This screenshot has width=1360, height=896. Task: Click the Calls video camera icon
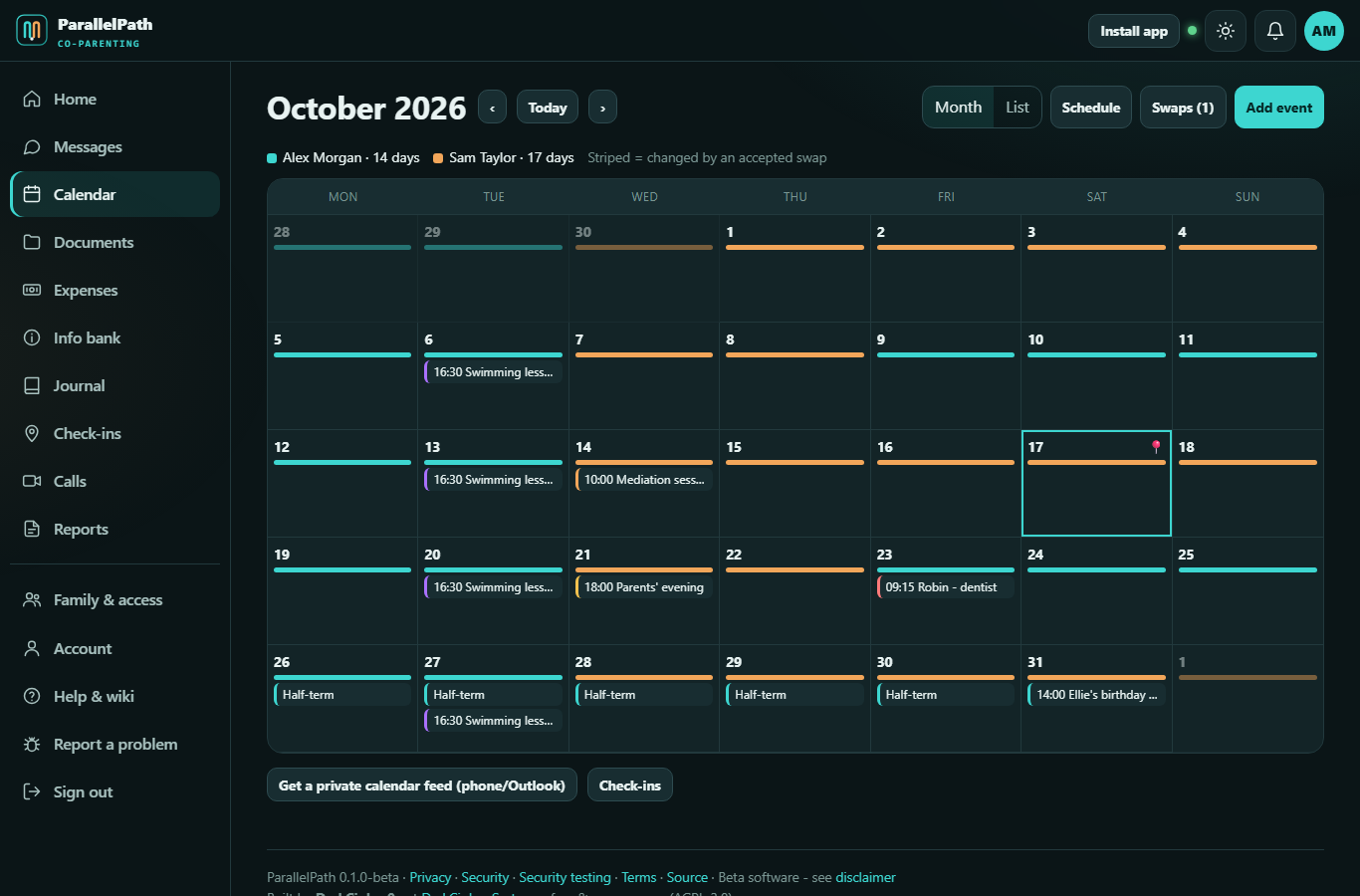32,481
